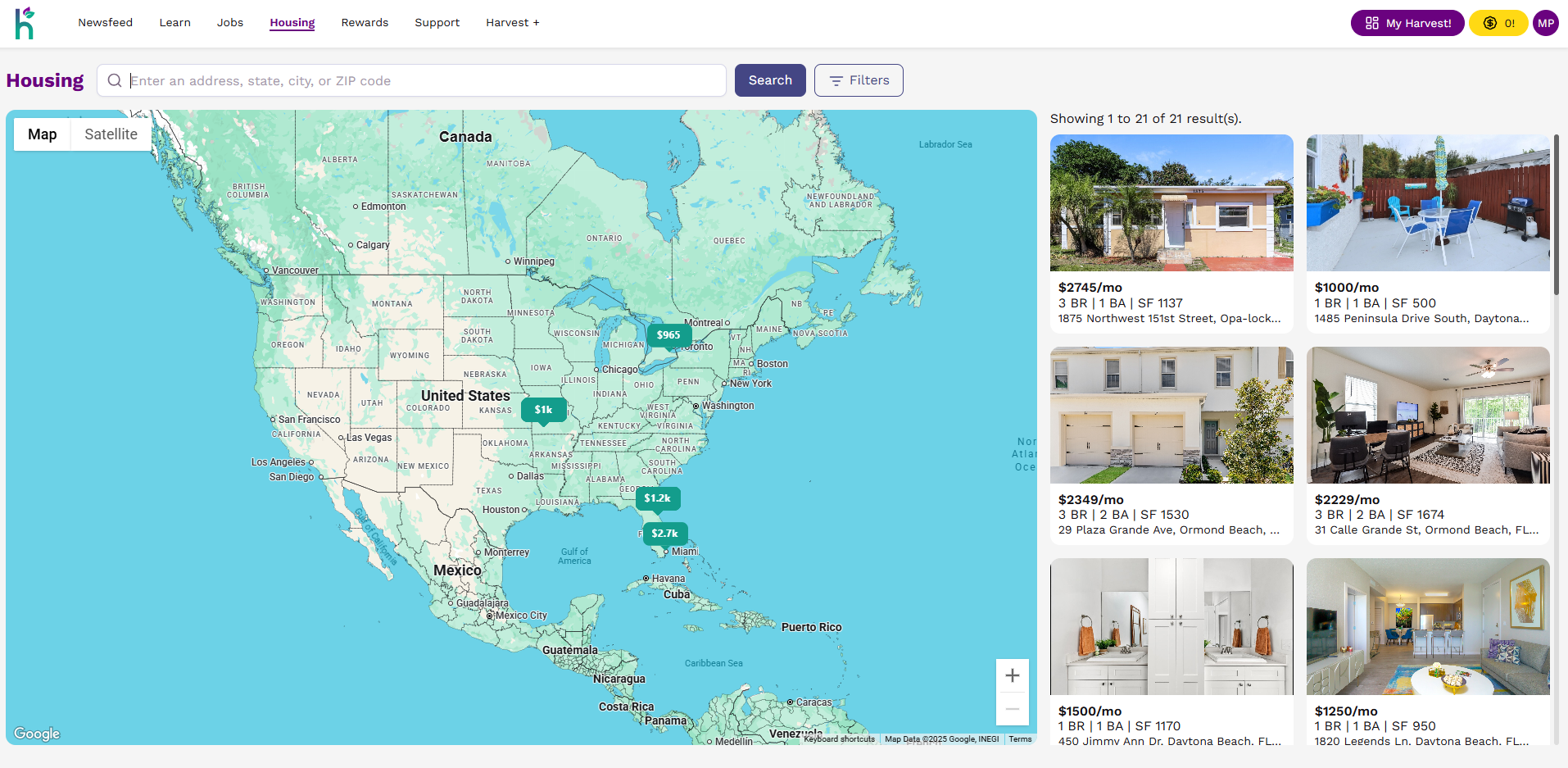
Task: Open the My Harvest! menu
Action: 1407,23
